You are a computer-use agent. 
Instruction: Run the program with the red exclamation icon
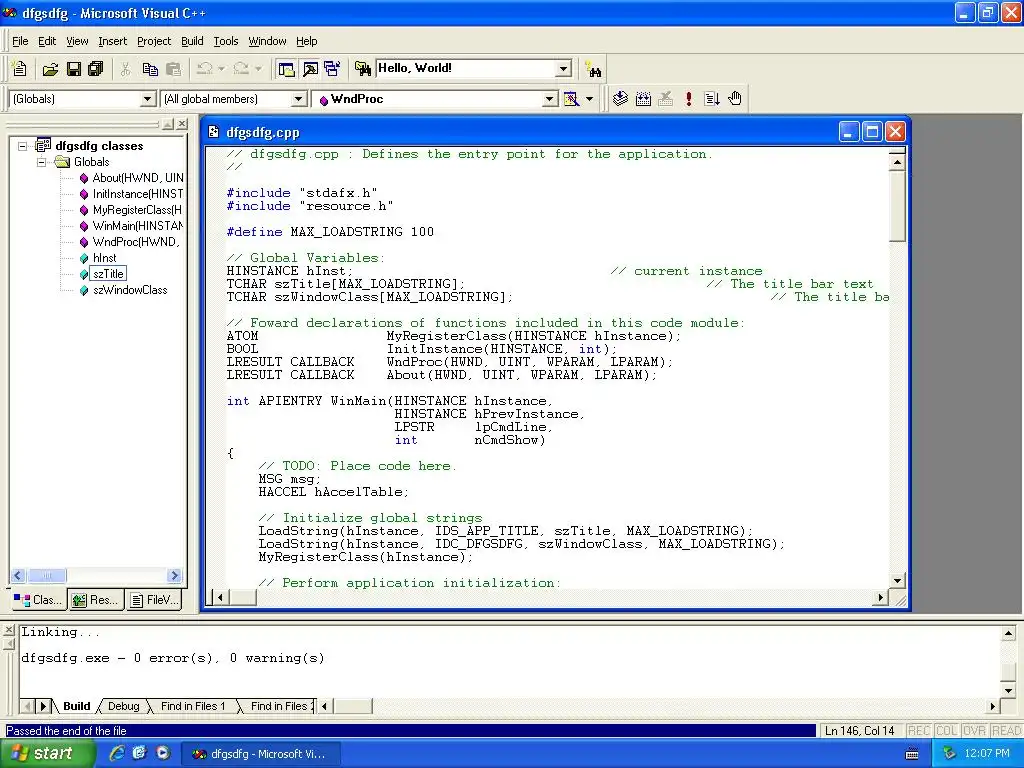688,99
